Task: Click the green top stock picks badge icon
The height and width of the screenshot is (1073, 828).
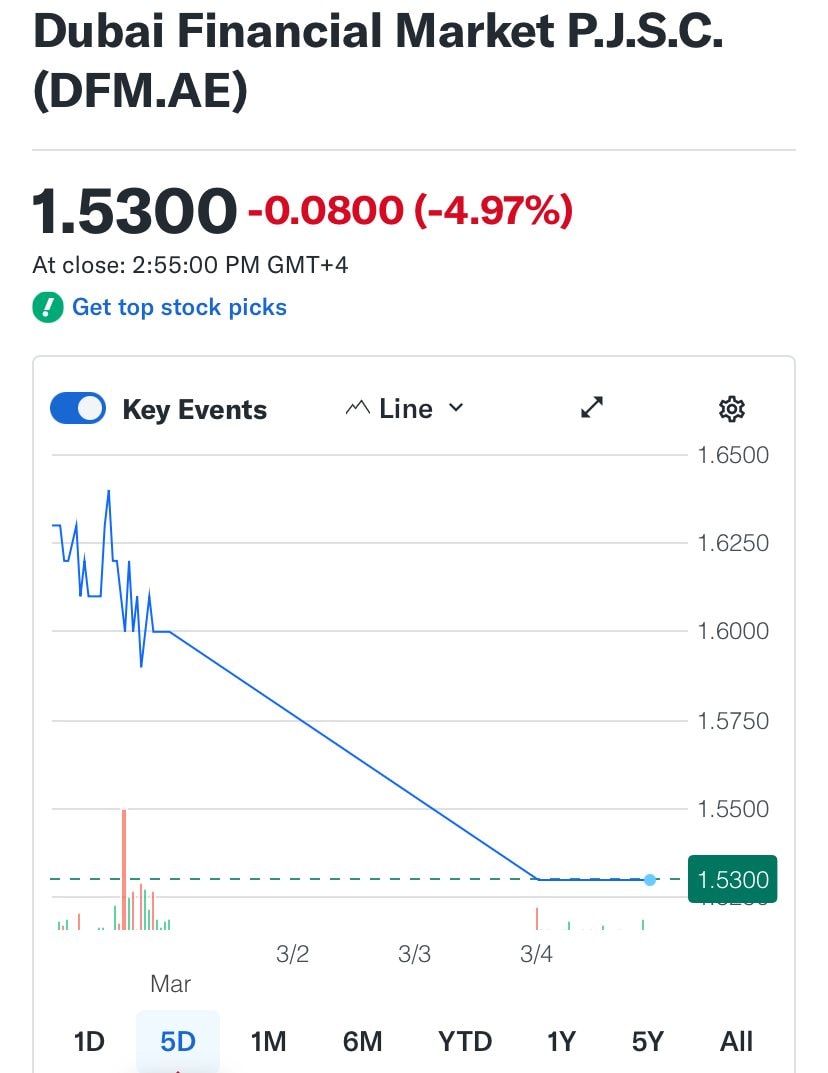Action: (x=47, y=307)
